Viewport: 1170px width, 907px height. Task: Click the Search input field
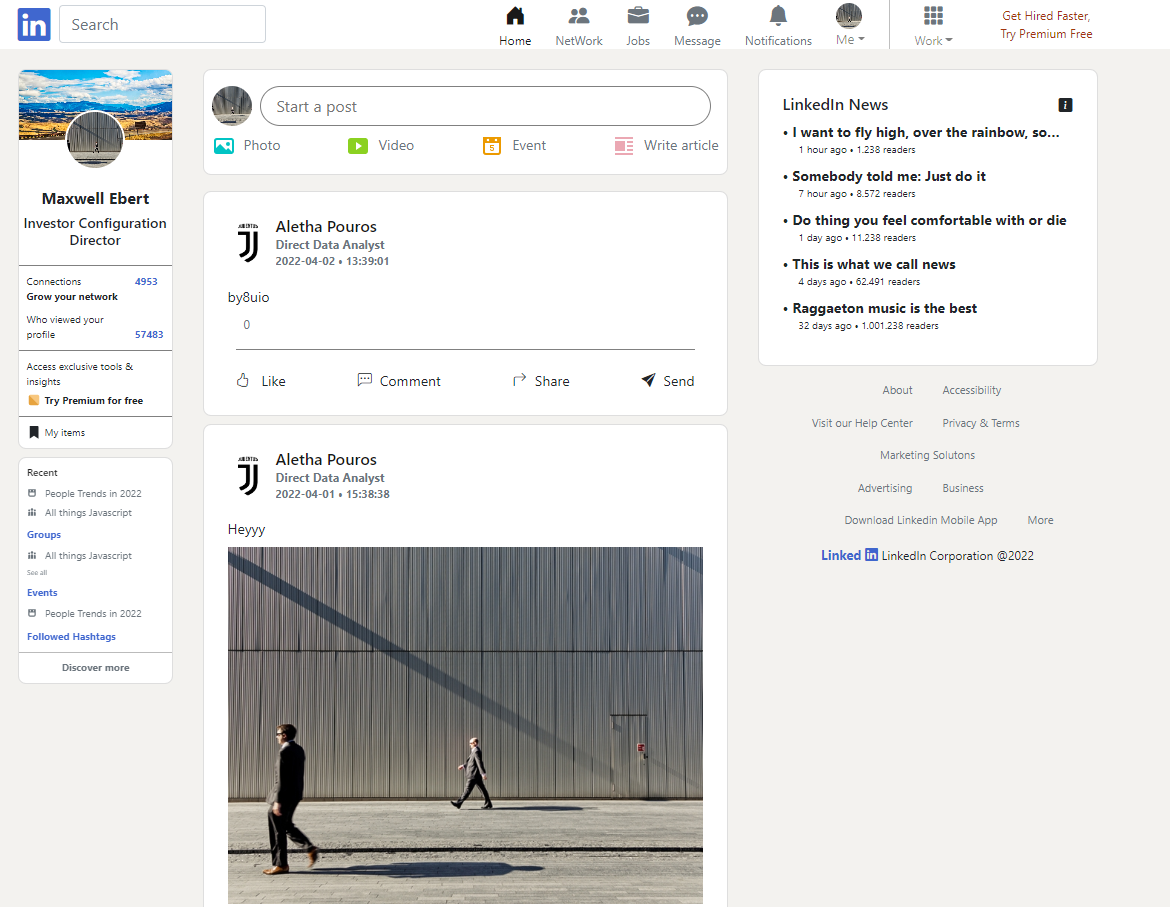coord(162,24)
